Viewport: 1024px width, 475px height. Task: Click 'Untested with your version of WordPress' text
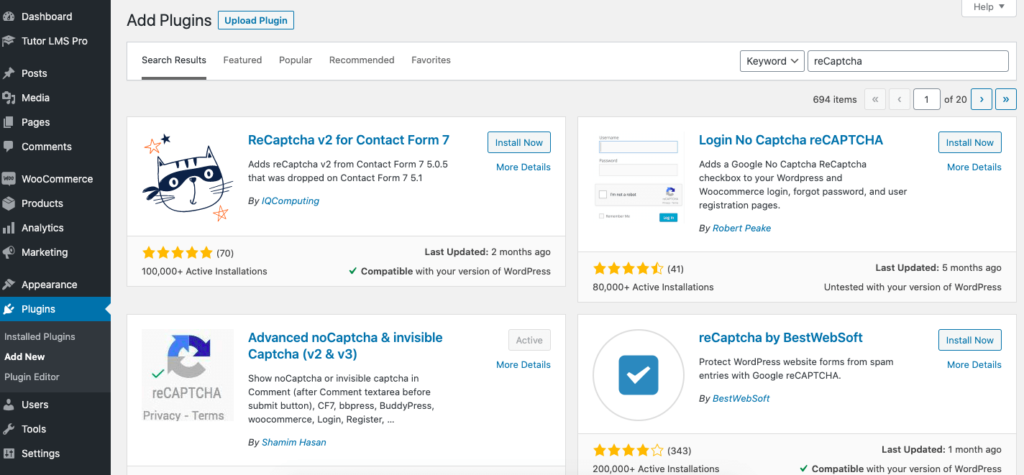tap(912, 287)
